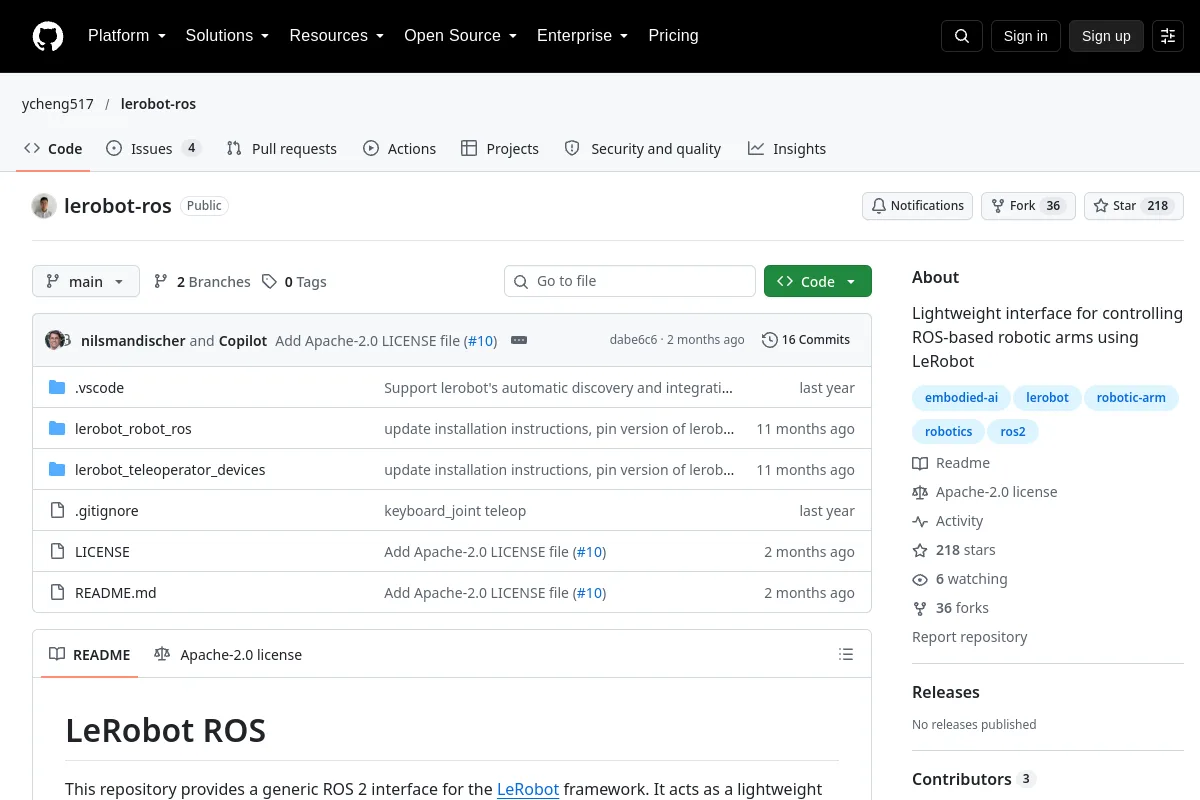Image resolution: width=1200 pixels, height=800 pixels.
Task: Click the scale icon beside Apache-2.0 license
Action: click(920, 492)
